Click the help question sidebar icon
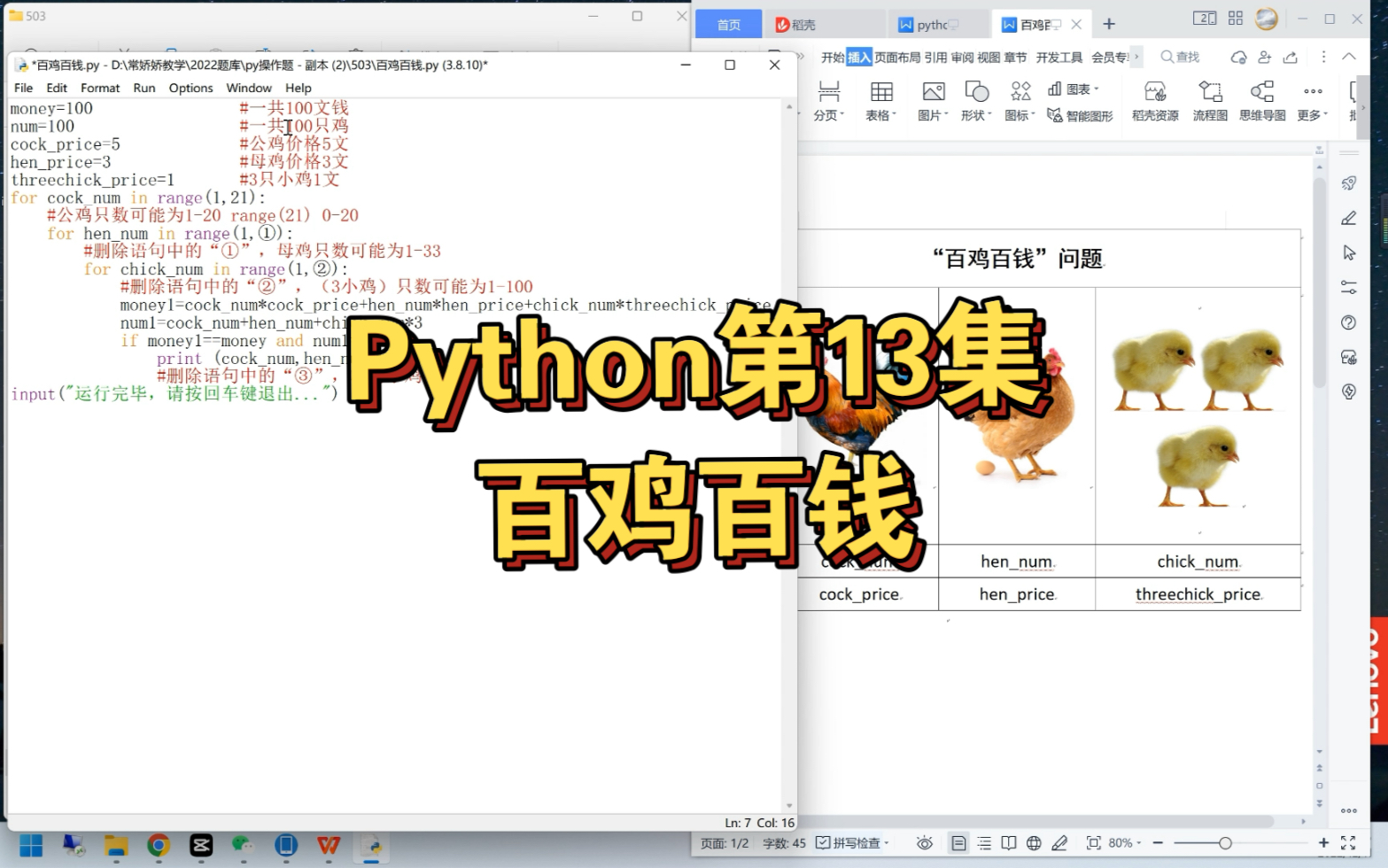Screen dimensions: 1388x868 click(x=1349, y=322)
